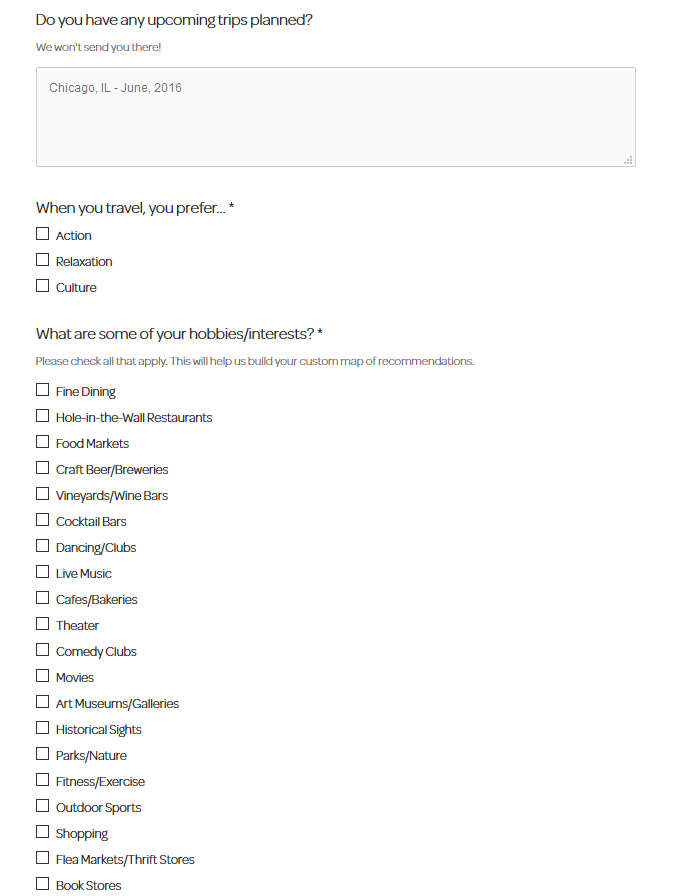This screenshot has width=673, height=896.
Task: Click the textarea resize handle
Action: tap(629, 158)
